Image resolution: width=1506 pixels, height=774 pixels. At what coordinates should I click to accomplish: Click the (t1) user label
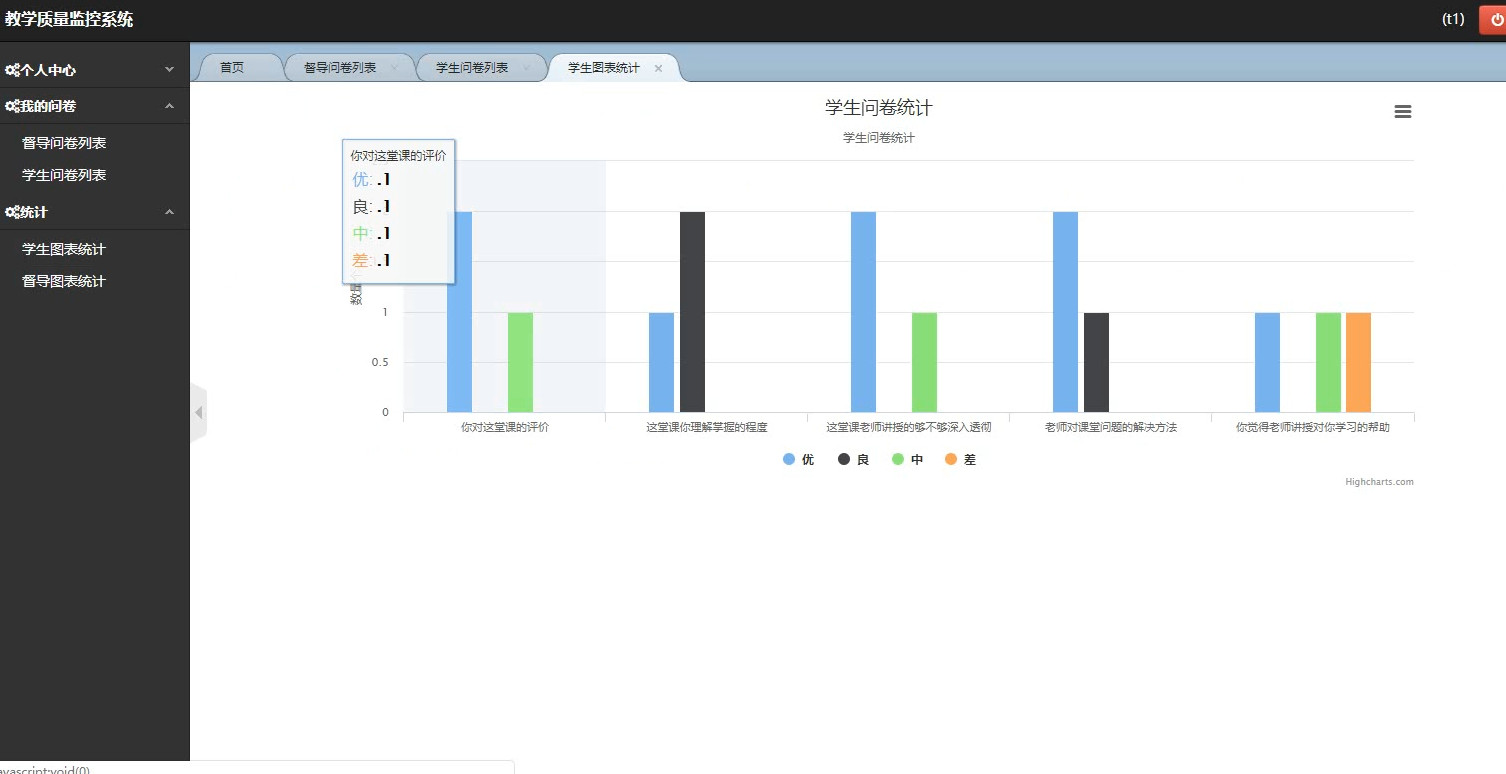click(x=1453, y=19)
